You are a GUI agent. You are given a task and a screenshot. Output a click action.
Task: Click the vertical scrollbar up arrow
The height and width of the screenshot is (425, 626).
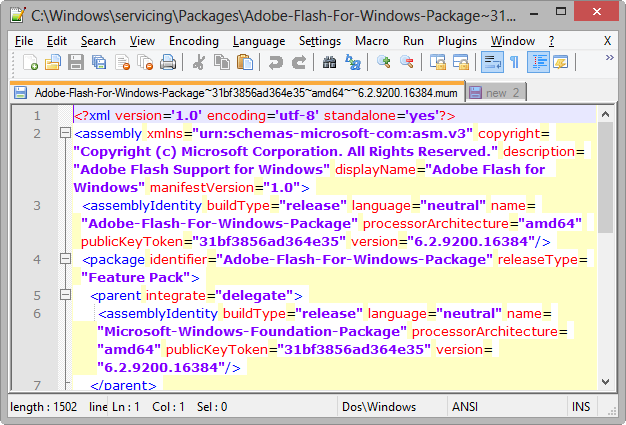click(605, 115)
